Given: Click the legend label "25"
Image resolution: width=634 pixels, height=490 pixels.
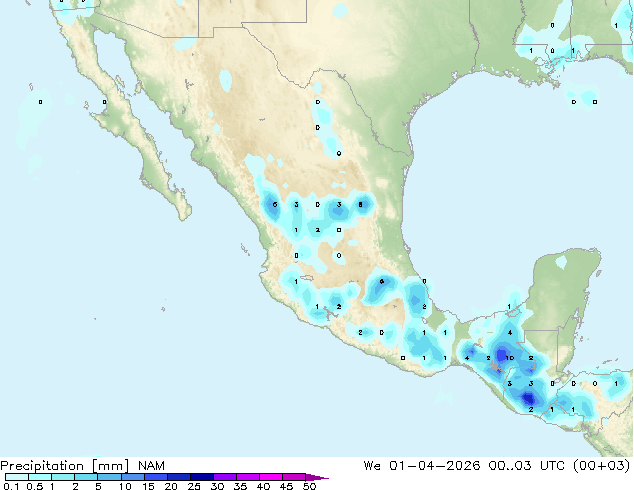Looking at the screenshot, I should coord(194,486).
